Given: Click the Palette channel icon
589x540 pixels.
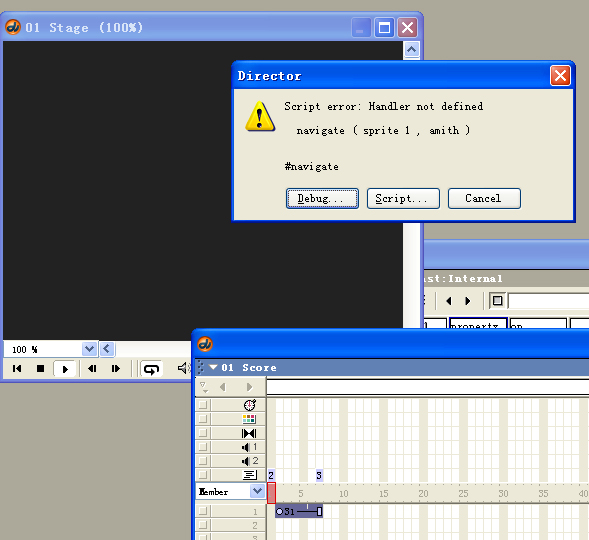Looking at the screenshot, I should 249,419.
